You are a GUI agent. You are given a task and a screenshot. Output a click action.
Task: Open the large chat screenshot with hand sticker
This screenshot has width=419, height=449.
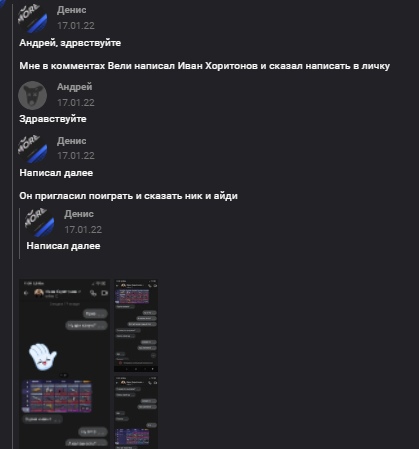pos(64,364)
